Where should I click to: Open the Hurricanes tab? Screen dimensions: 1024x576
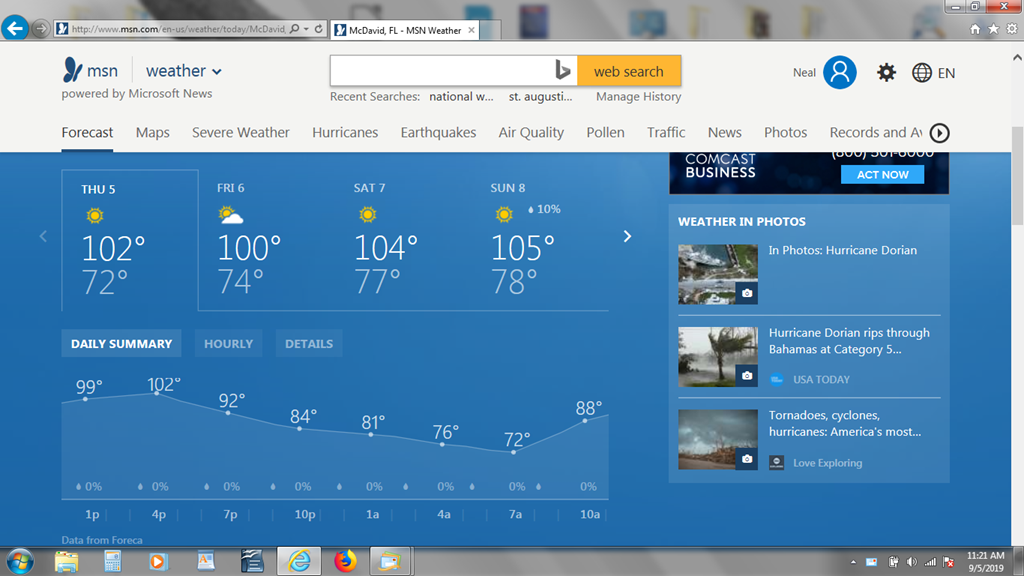(345, 133)
